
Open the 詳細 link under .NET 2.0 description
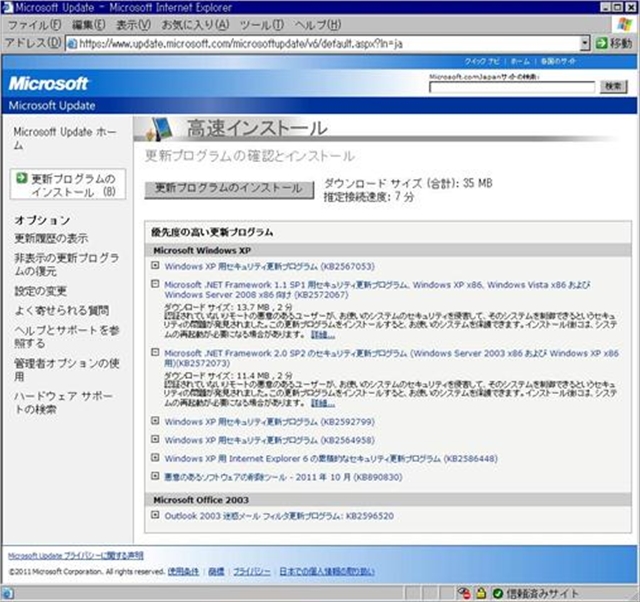click(x=323, y=403)
